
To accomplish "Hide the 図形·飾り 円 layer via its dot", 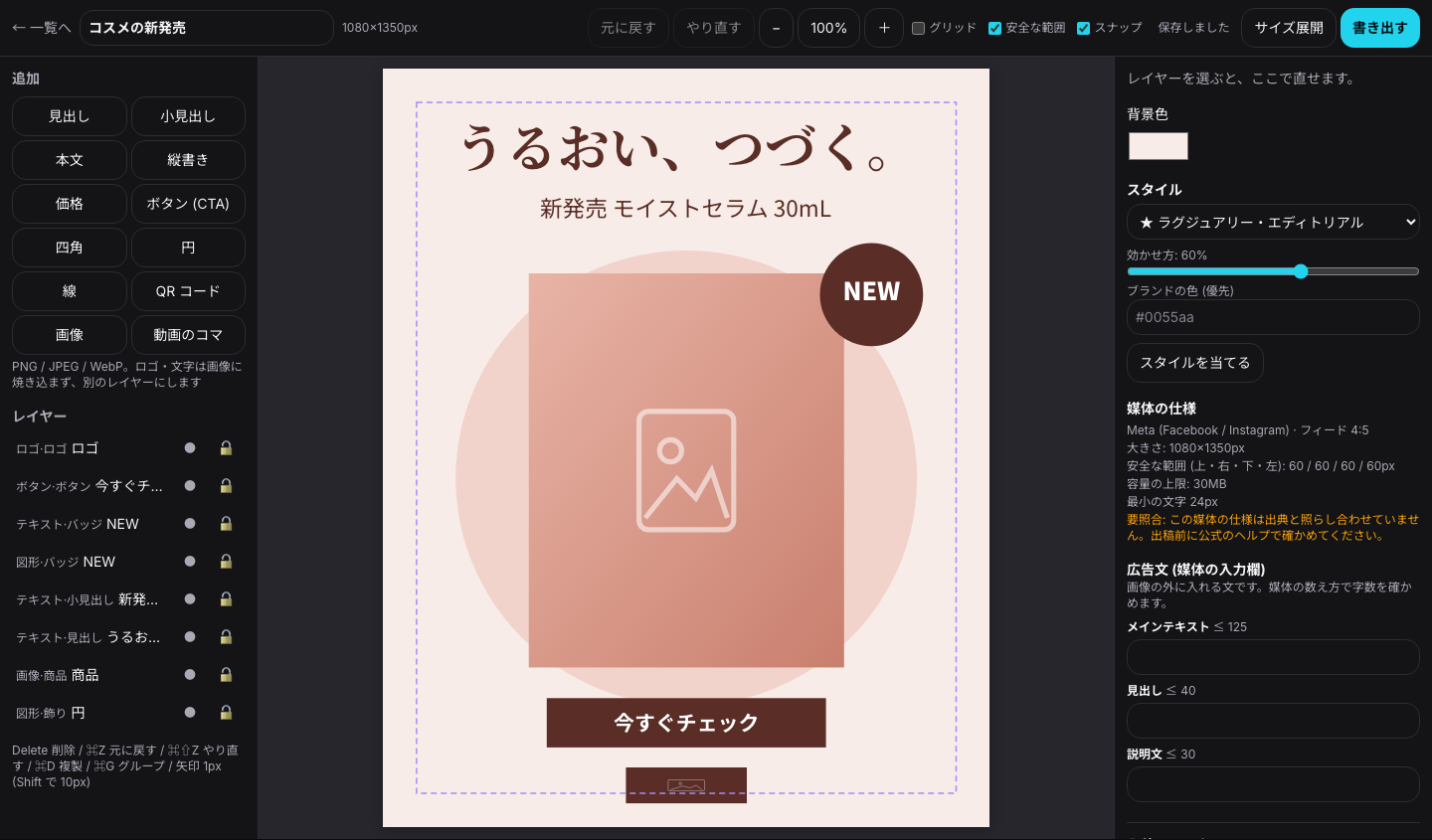I will coord(190,713).
